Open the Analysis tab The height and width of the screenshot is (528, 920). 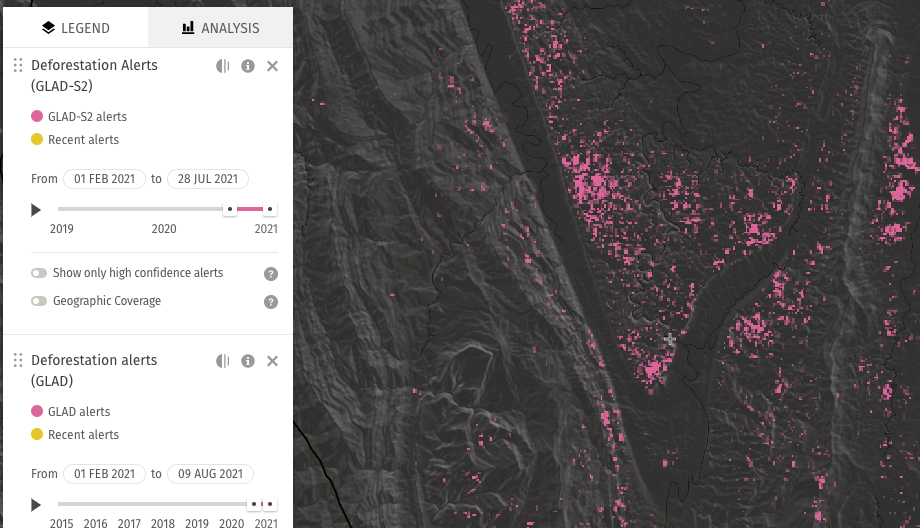click(221, 28)
